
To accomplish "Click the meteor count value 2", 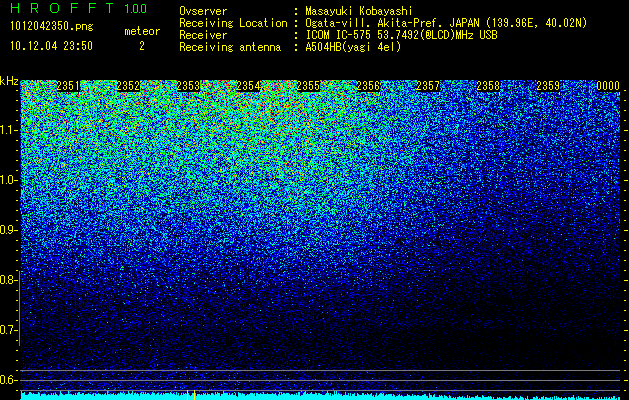I will [x=142, y=46].
